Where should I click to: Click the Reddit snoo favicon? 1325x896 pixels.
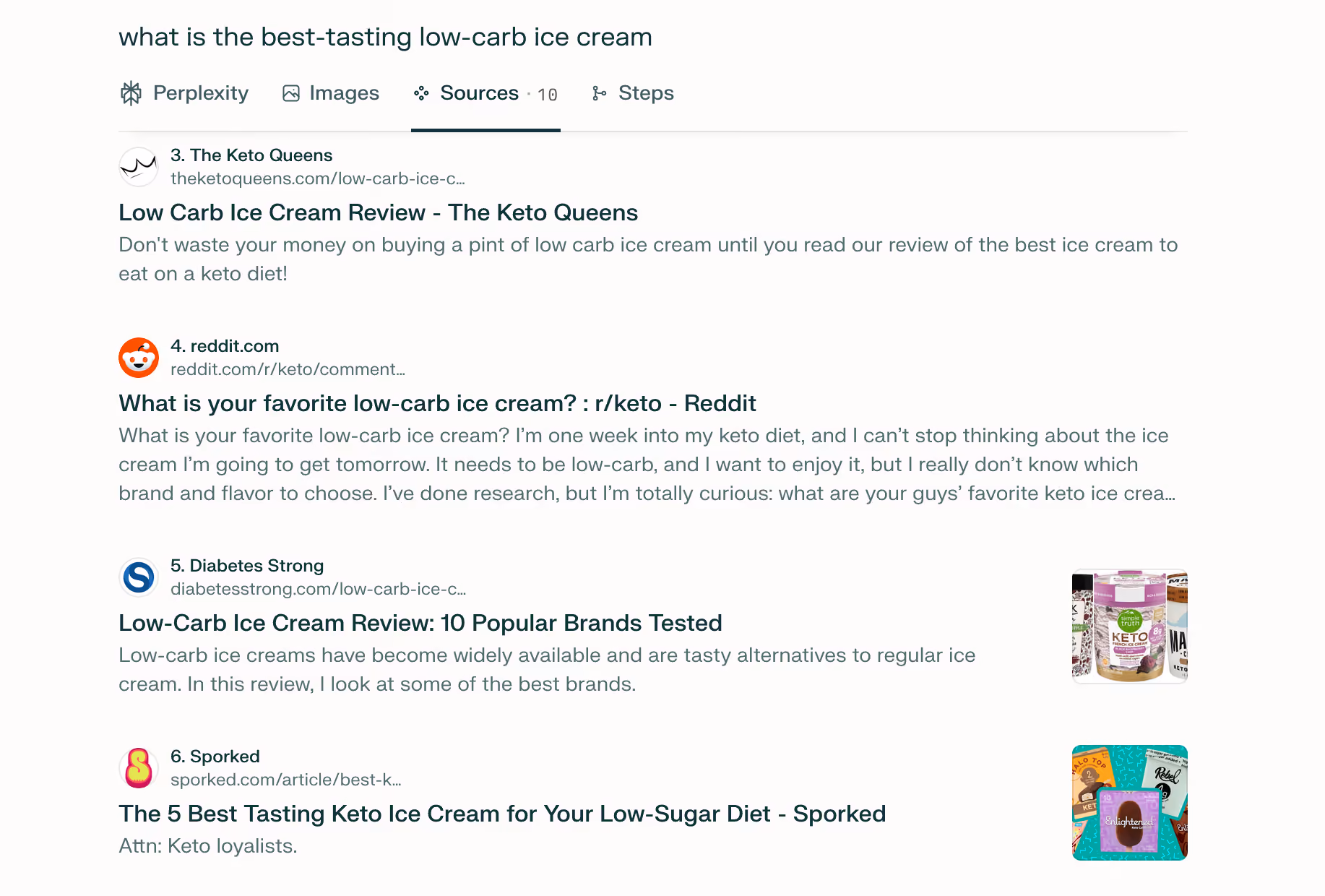click(x=139, y=358)
